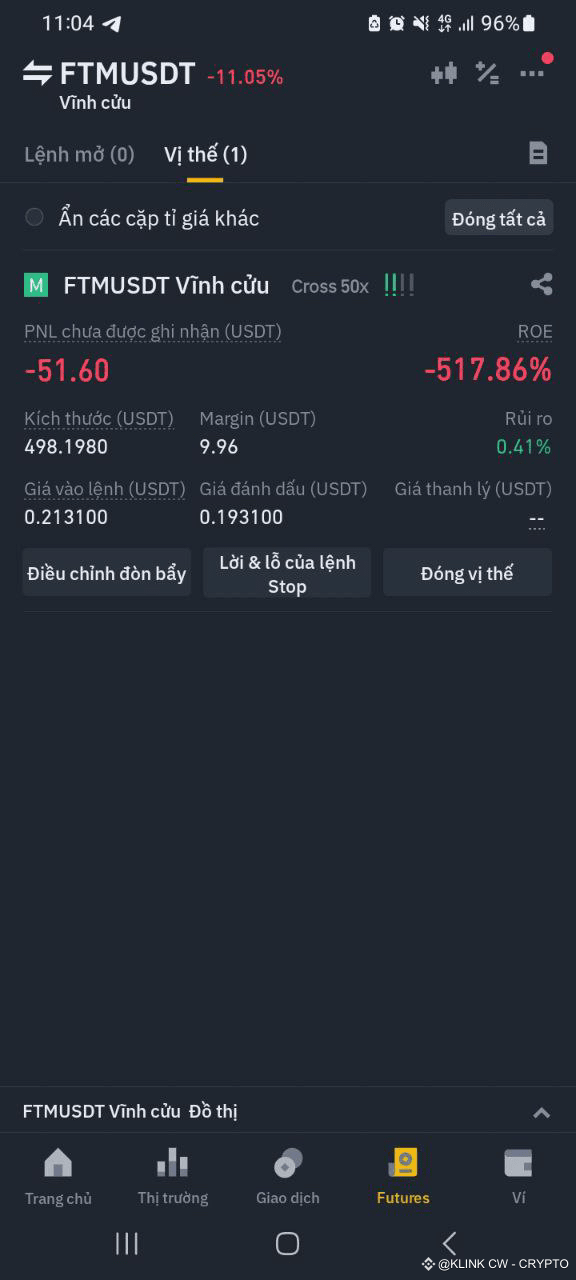
Task: Open the Cross 50x margin mode selector
Action: point(330,286)
